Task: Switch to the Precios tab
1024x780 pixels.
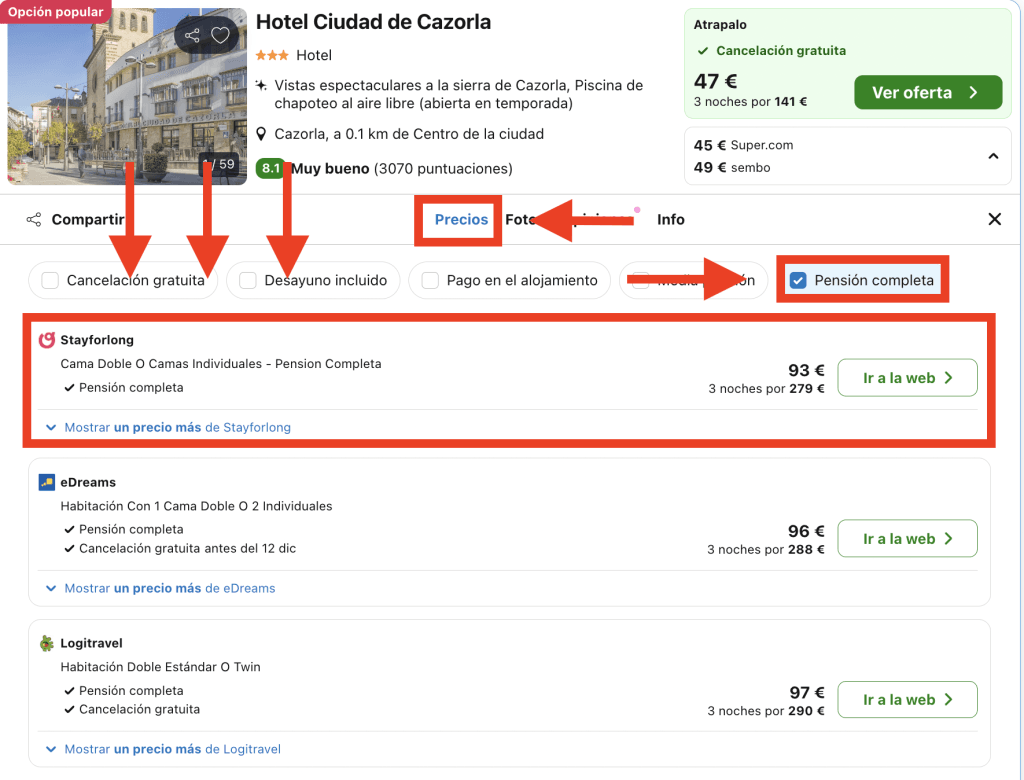Action: point(461,220)
